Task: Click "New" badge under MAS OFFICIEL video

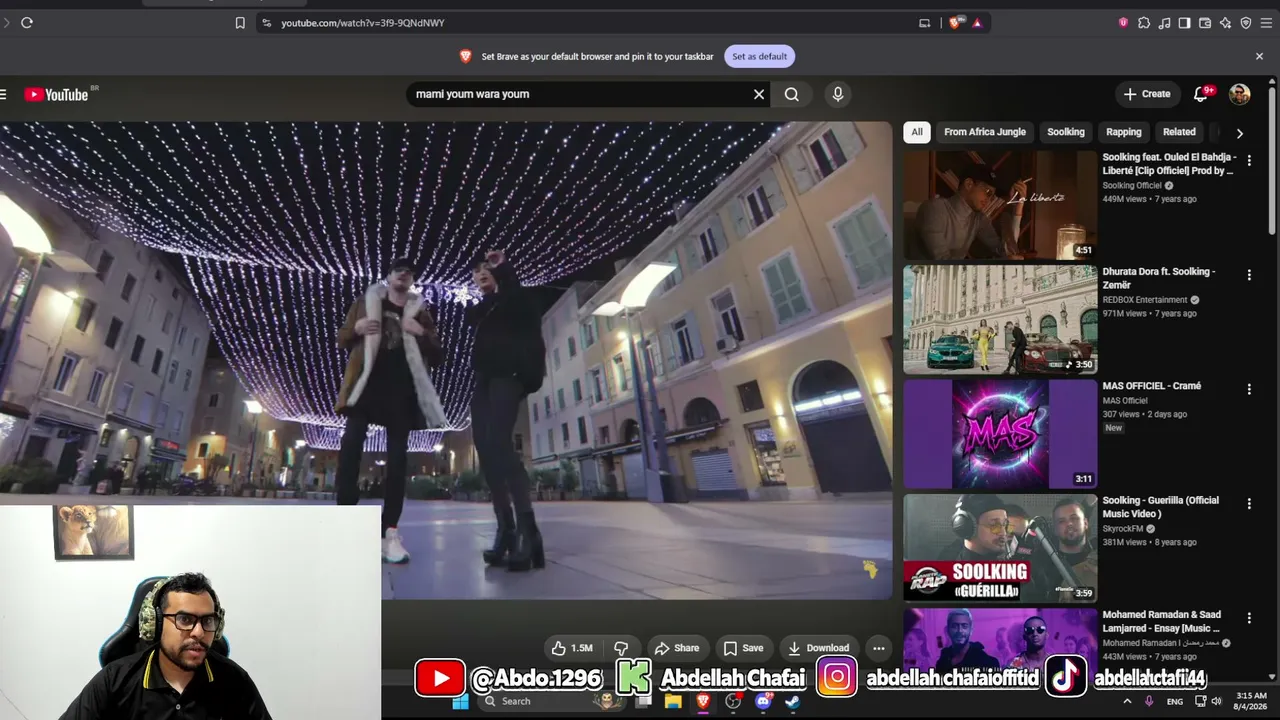Action: coord(1114,428)
